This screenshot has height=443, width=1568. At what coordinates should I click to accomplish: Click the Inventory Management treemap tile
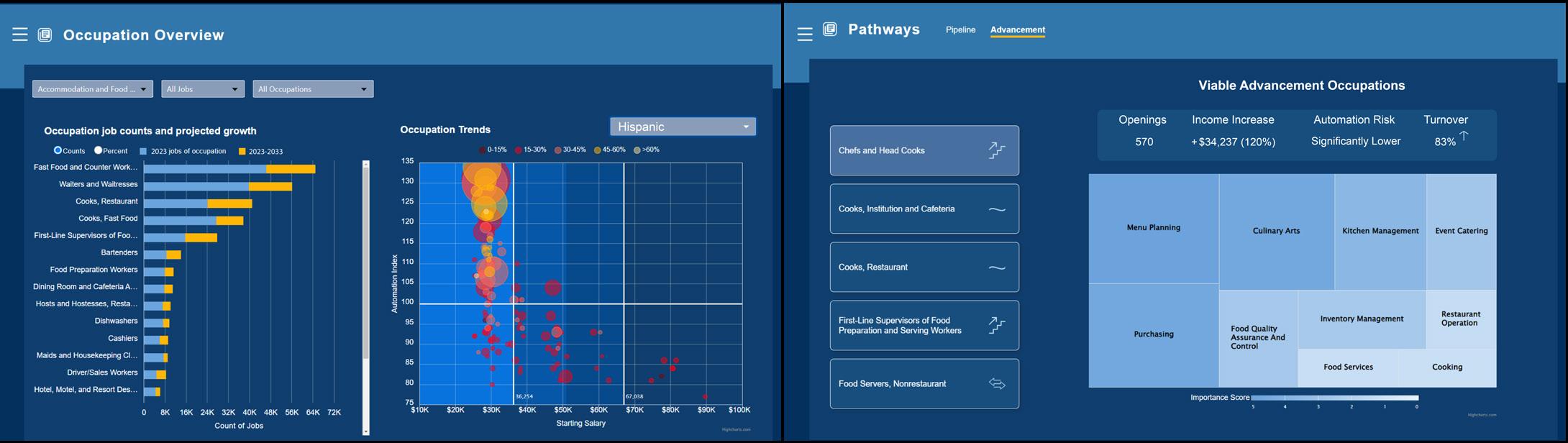click(x=1362, y=319)
